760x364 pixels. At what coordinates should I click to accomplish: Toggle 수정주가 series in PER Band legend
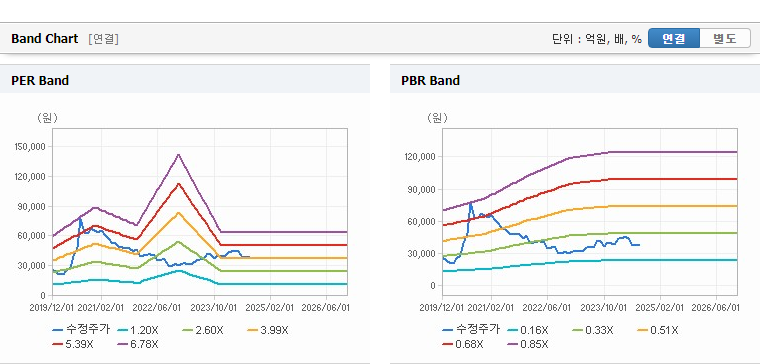click(x=81, y=330)
